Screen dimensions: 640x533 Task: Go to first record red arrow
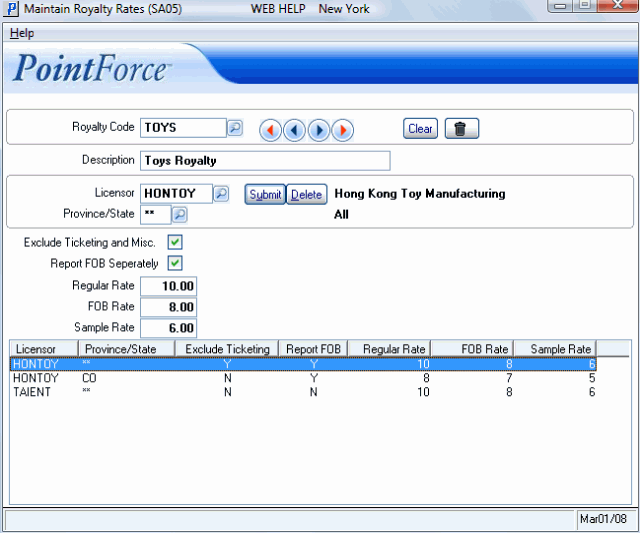point(270,130)
